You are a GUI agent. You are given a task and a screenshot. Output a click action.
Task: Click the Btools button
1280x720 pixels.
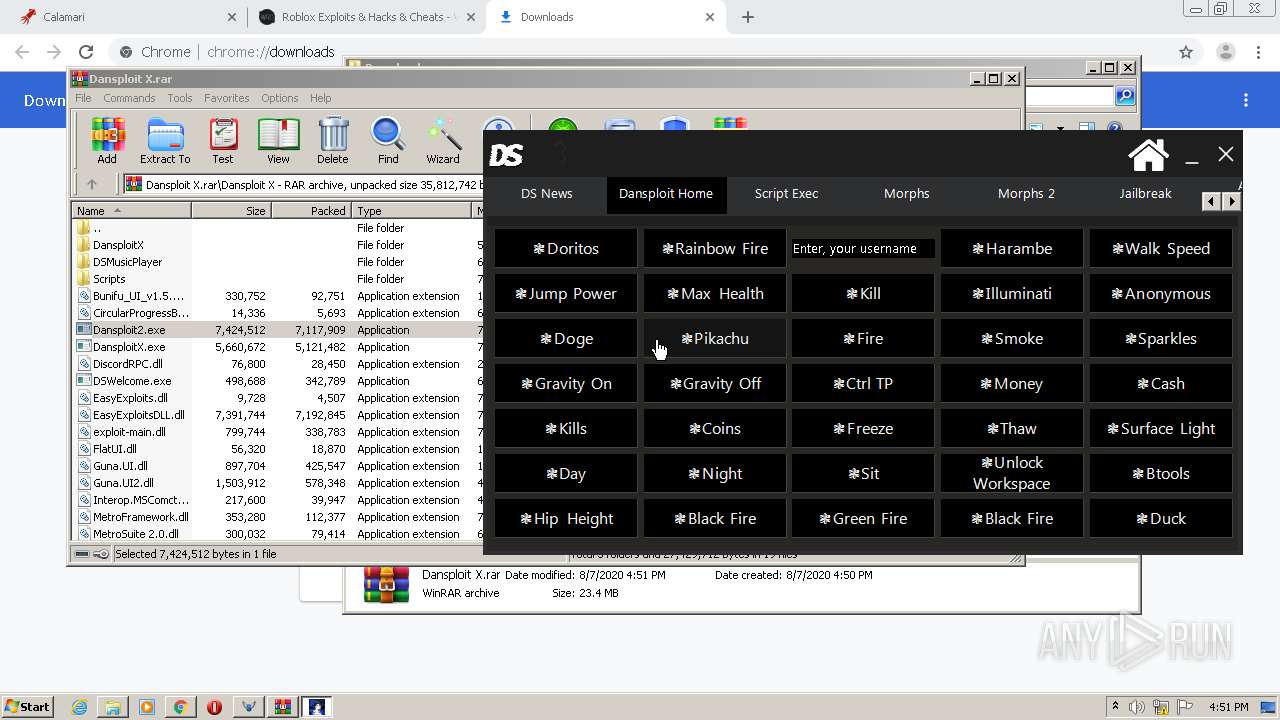(1161, 474)
